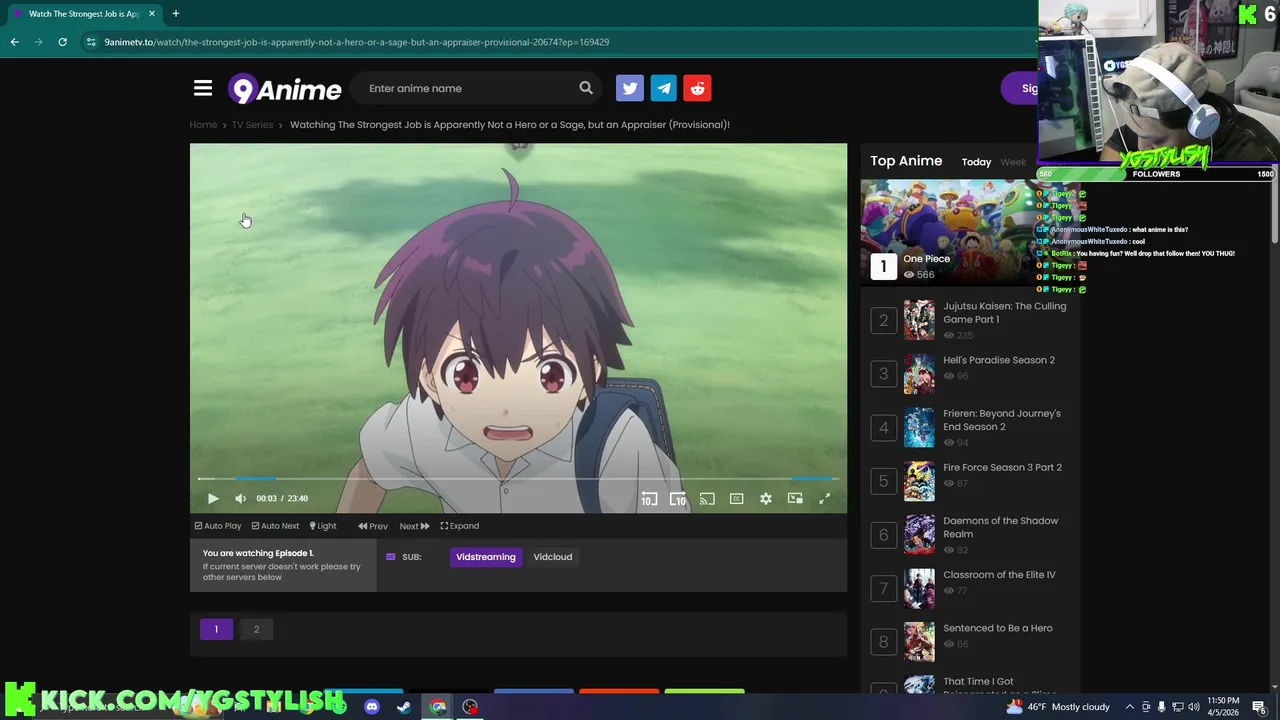Open site information icon in address bar
This screenshot has width=1280, height=720.
[x=91, y=42]
